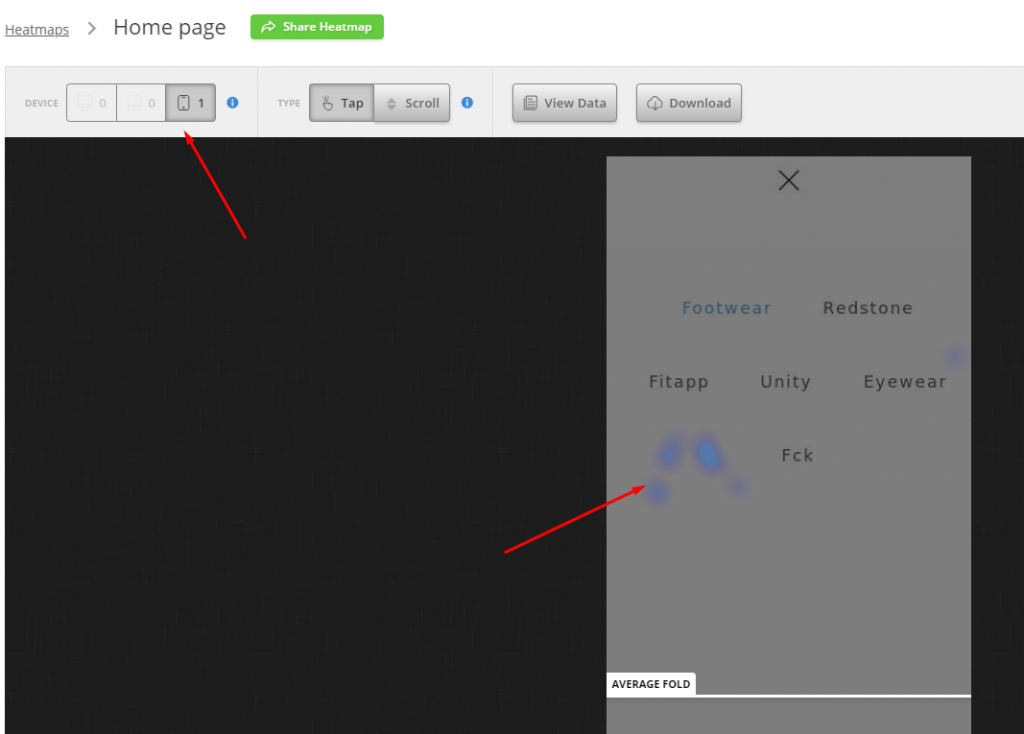Image resolution: width=1024 pixels, height=734 pixels.
Task: Go back to Heatmaps breadcrumb link
Action: [x=37, y=29]
